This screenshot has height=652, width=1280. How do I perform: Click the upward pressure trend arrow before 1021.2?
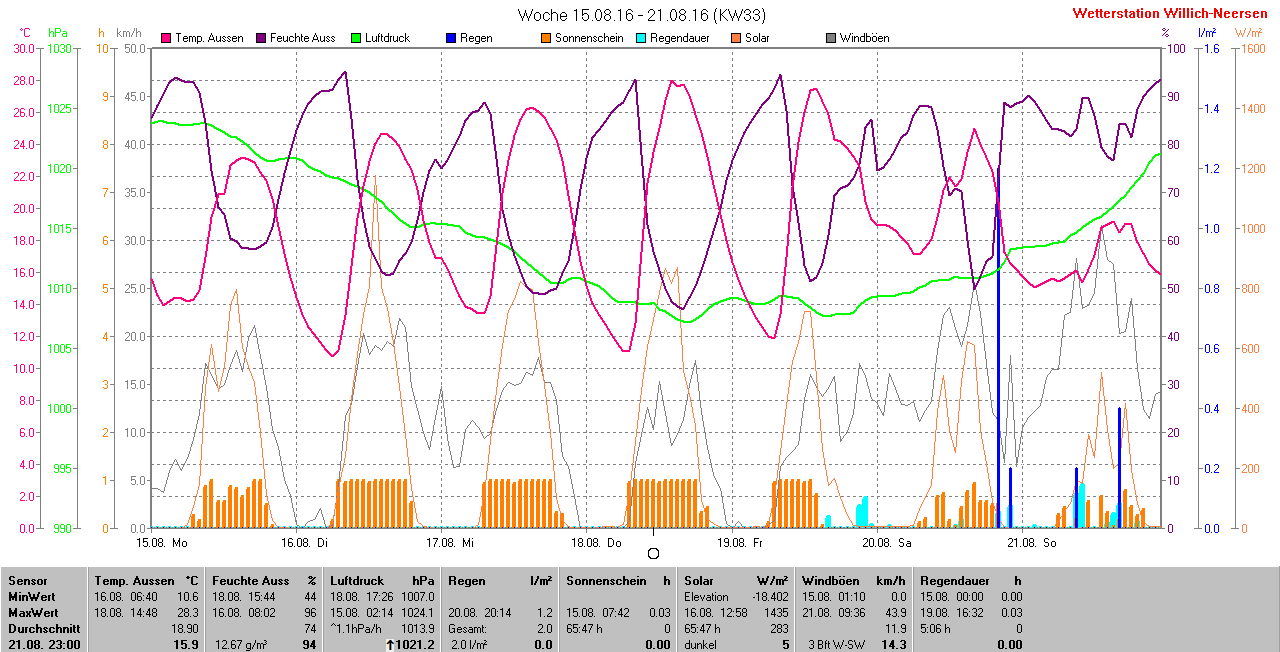(x=392, y=645)
